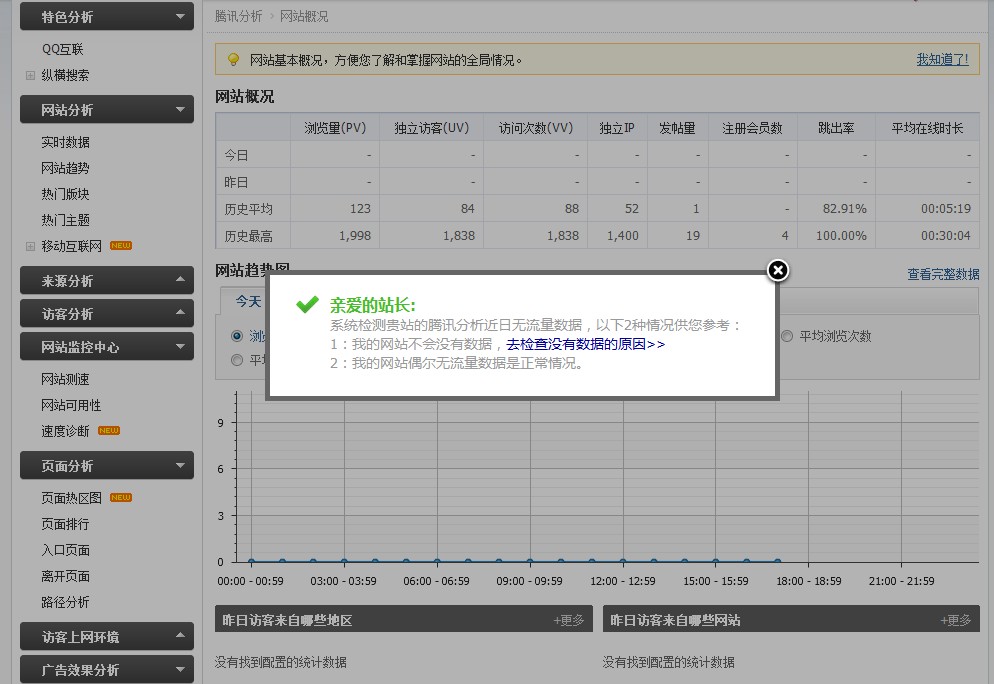The width and height of the screenshot is (994, 684).
Task: Open 热门版块 page
Action: pos(65,194)
